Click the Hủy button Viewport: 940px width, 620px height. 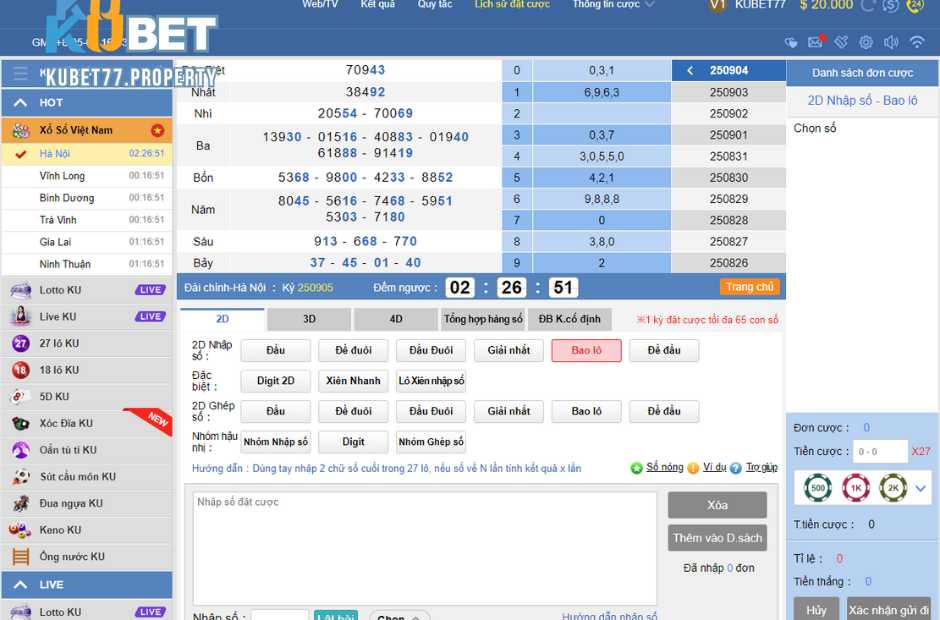point(816,609)
